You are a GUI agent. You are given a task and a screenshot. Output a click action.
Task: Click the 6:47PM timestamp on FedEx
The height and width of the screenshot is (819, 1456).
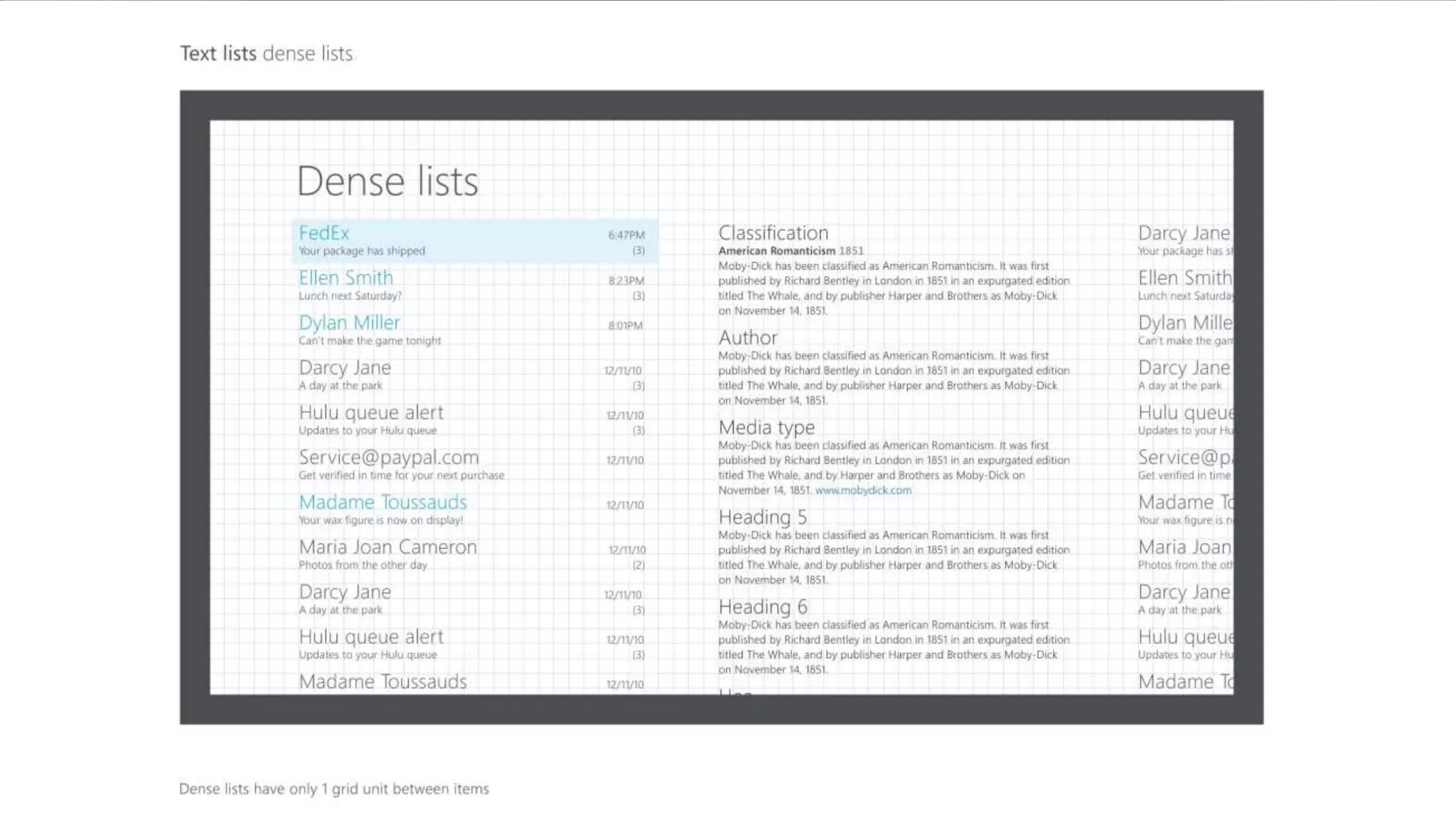(626, 235)
